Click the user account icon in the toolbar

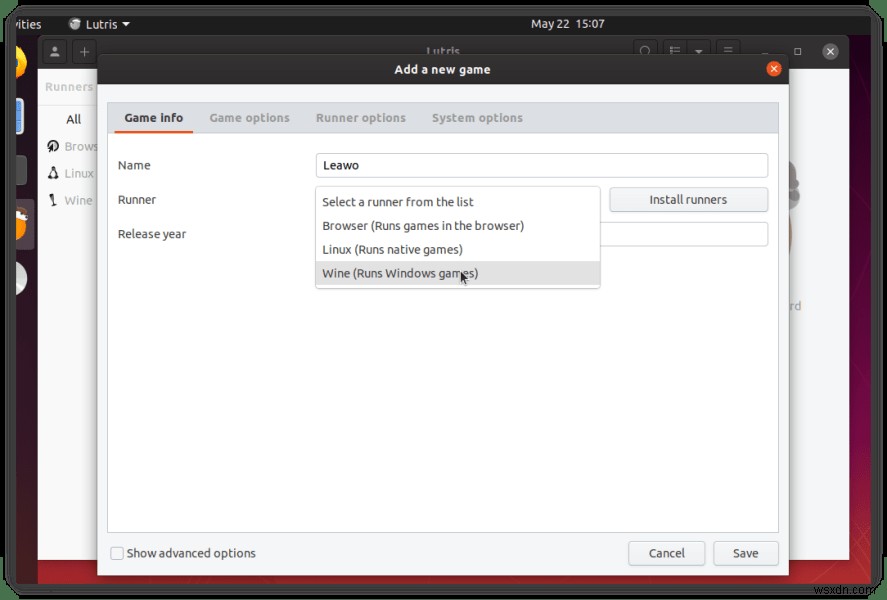click(54, 51)
